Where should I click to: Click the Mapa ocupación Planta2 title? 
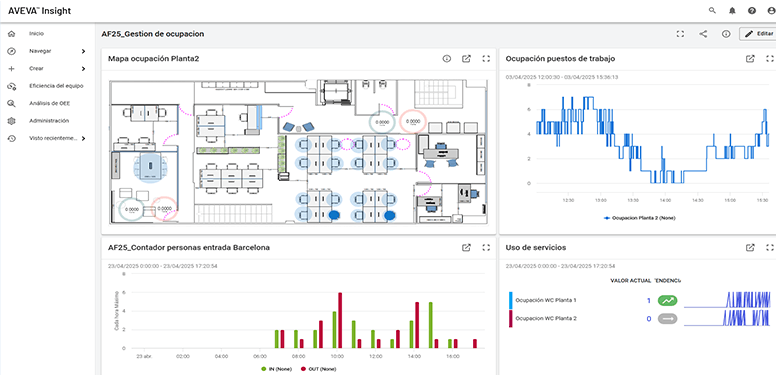(x=153, y=59)
